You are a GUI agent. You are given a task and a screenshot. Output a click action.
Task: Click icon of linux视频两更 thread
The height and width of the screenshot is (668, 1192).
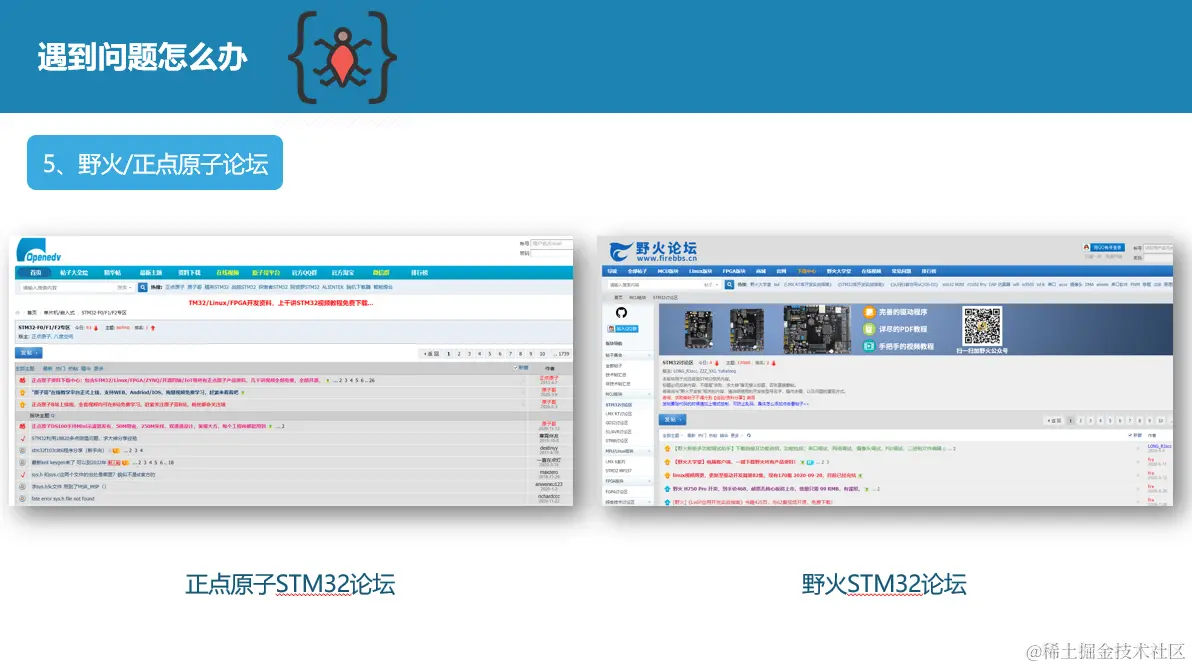(667, 476)
